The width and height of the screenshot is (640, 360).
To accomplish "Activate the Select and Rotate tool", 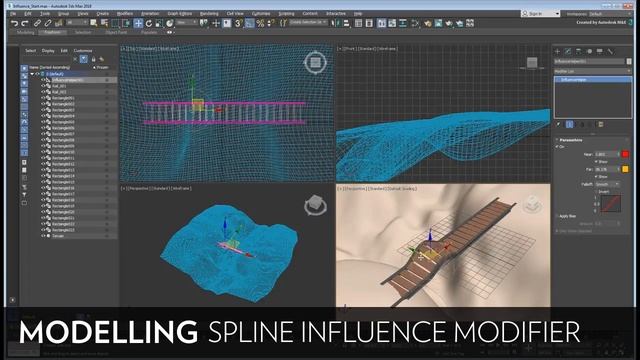I will pos(149,23).
